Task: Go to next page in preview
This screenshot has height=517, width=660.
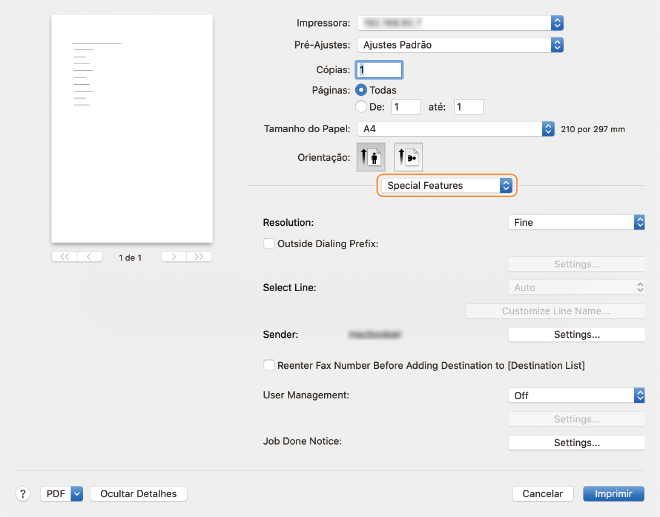Action: pos(174,257)
